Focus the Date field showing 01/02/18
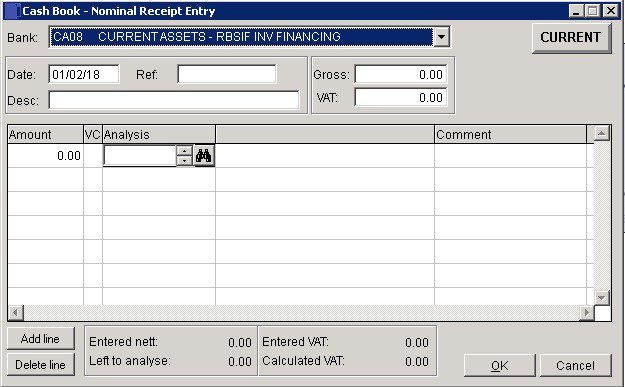The image size is (625, 387). (x=84, y=75)
